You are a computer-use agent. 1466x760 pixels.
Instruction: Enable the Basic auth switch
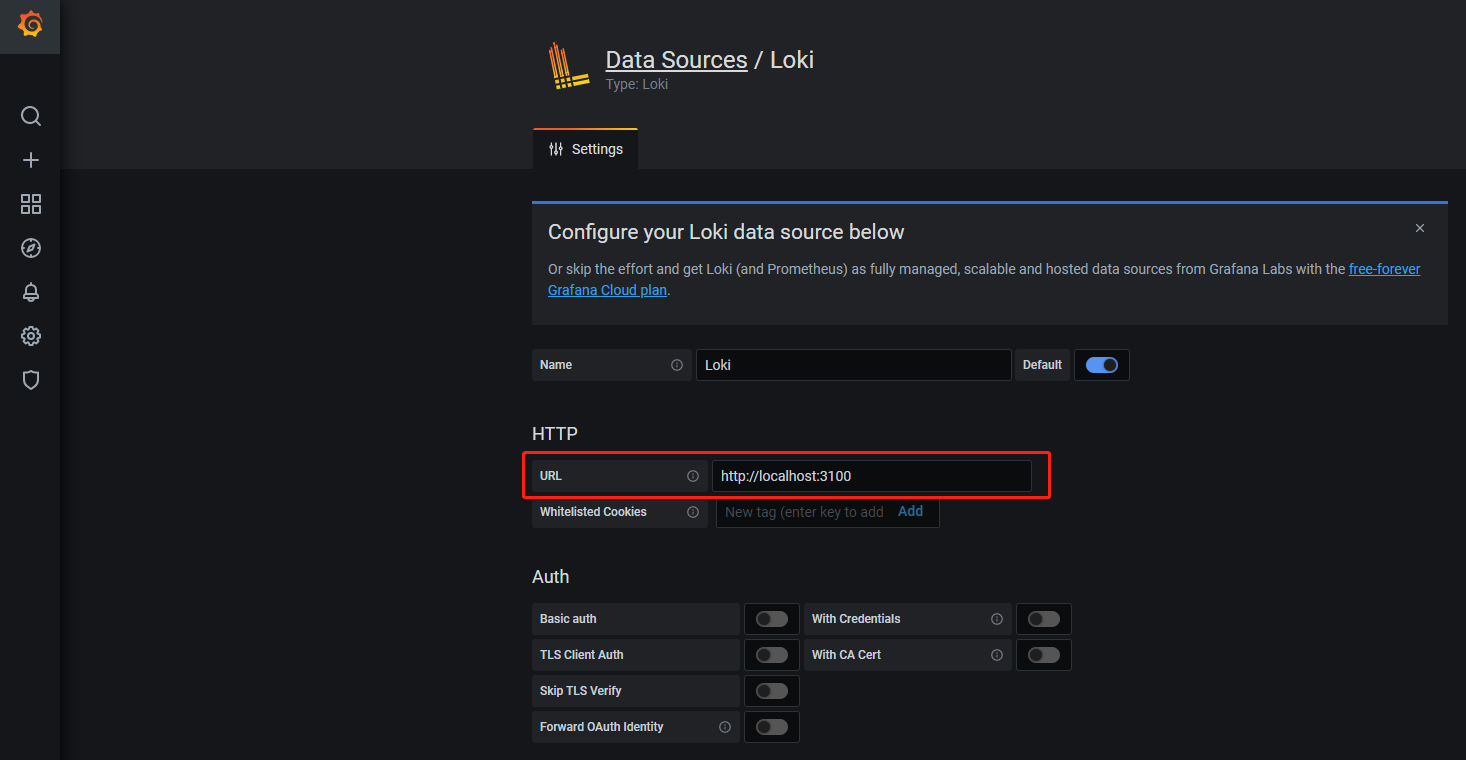(x=772, y=619)
